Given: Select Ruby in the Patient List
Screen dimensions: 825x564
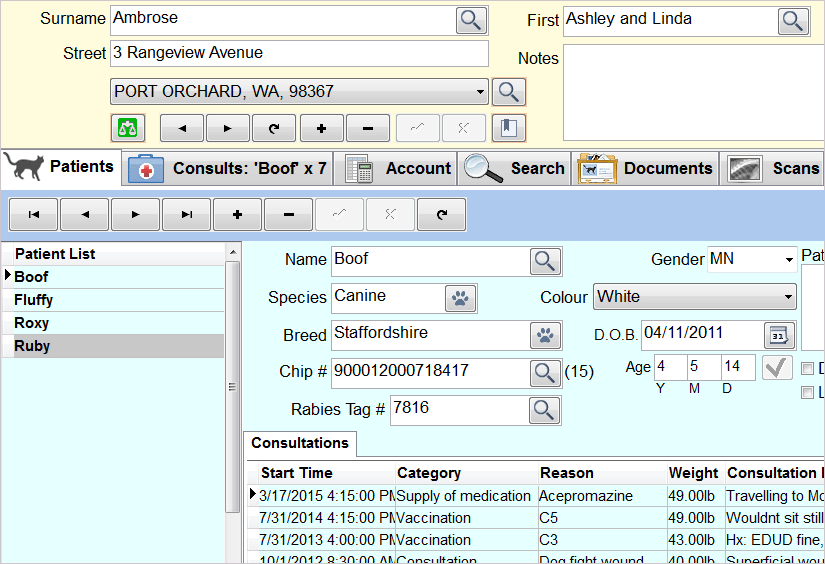Looking at the screenshot, I should [x=32, y=346].
